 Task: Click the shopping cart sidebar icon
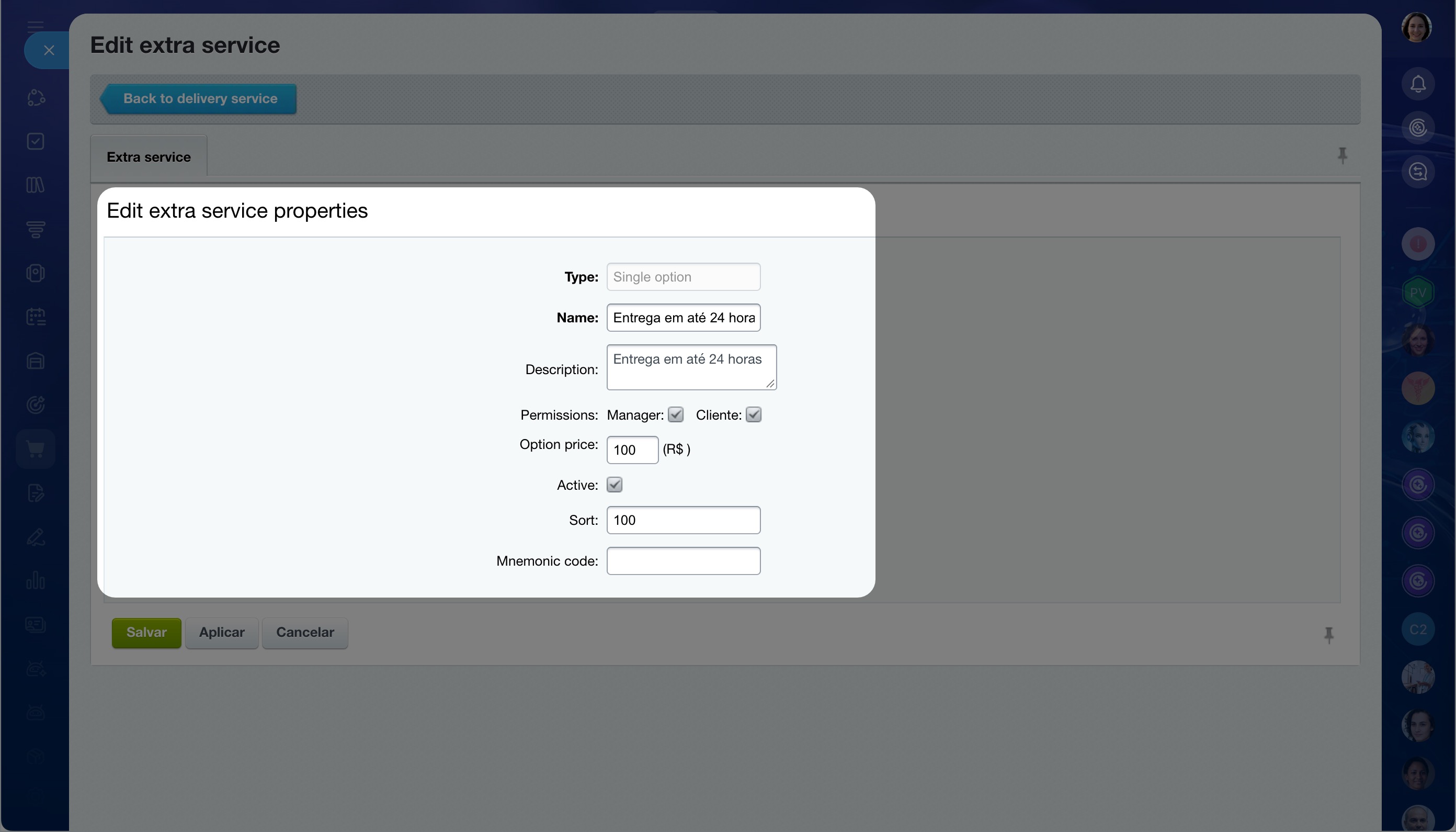(x=36, y=449)
